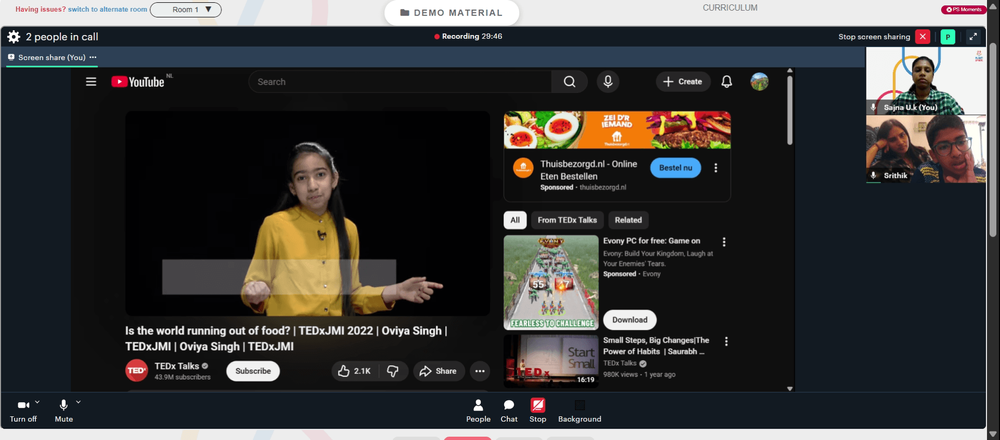Open the call settings gear icon
Screen dimensions: 1000x440
[13, 37]
